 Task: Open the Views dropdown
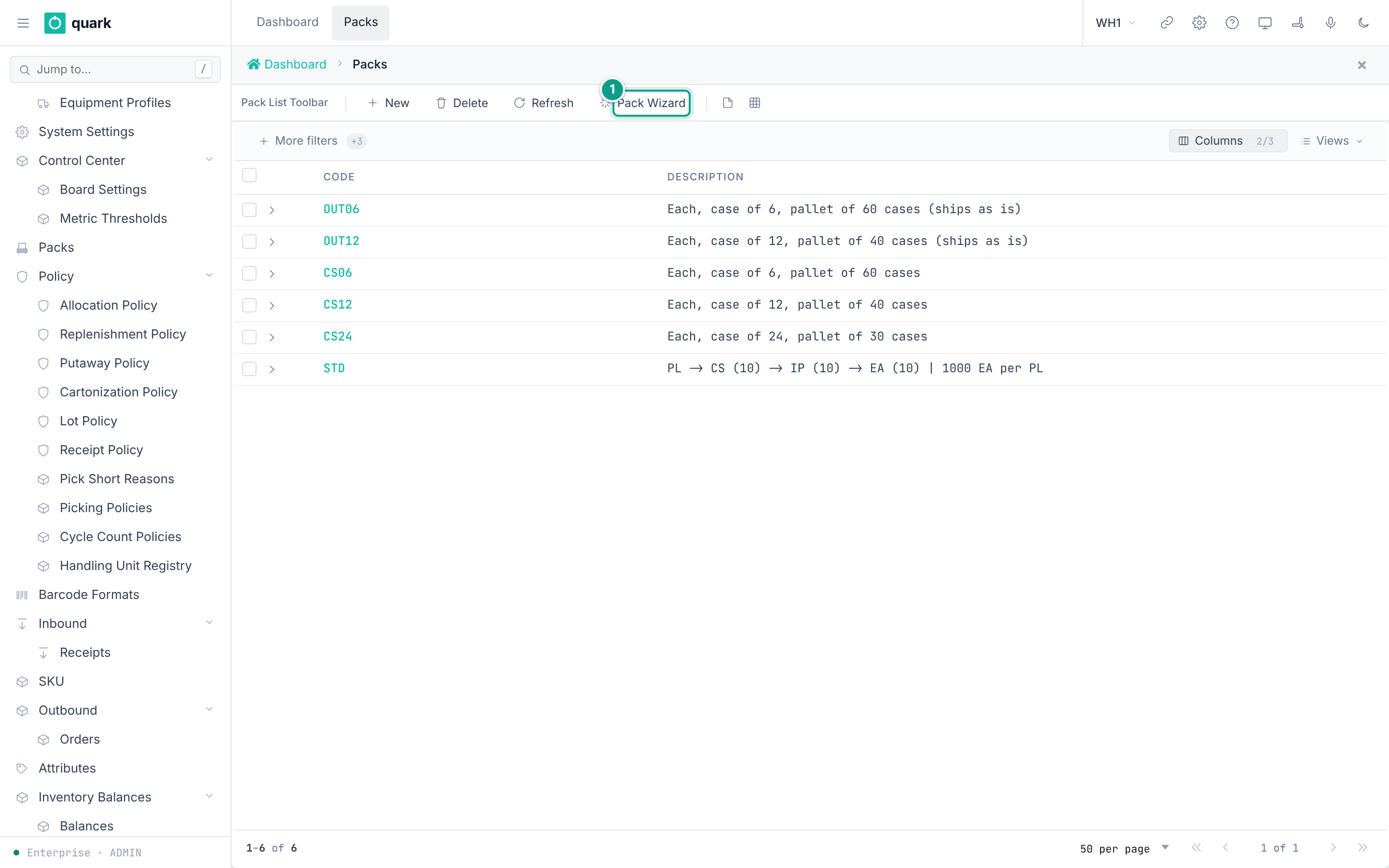click(1331, 141)
